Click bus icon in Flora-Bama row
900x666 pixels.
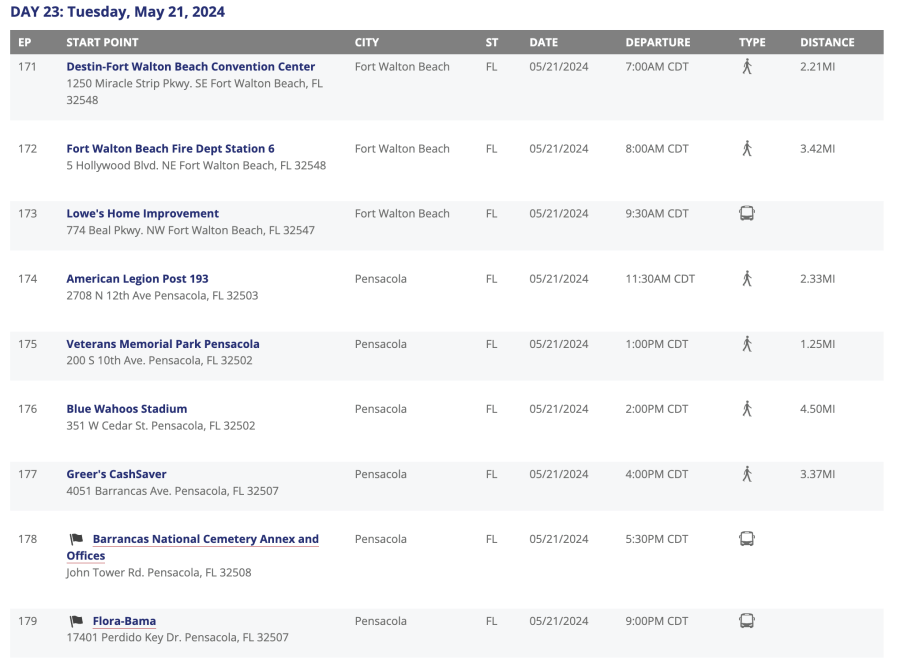coord(746,621)
